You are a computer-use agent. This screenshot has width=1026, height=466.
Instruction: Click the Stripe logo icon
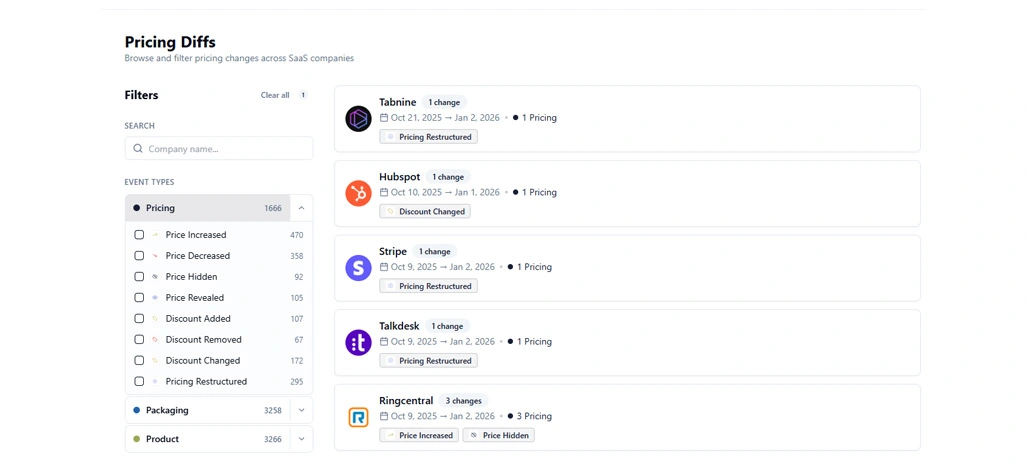tap(358, 268)
